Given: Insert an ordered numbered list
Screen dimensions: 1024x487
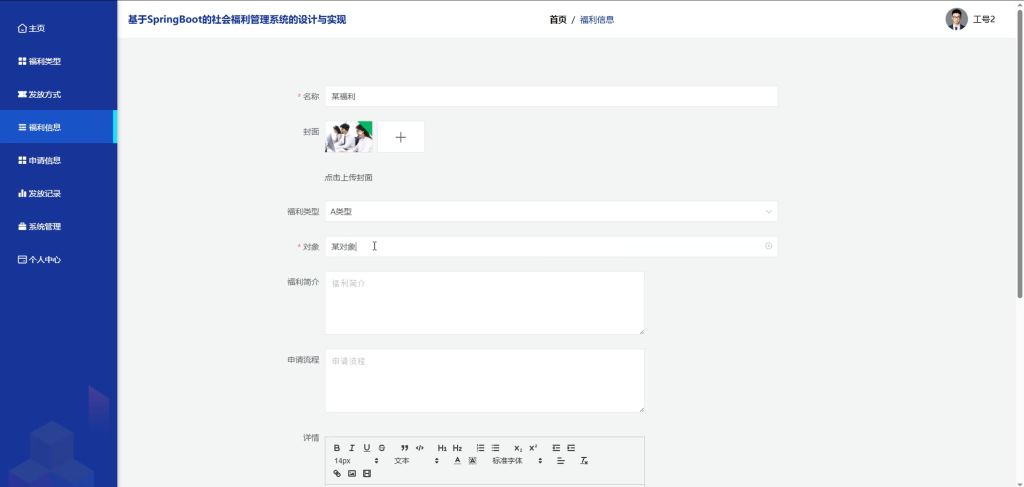Looking at the screenshot, I should tap(480, 448).
